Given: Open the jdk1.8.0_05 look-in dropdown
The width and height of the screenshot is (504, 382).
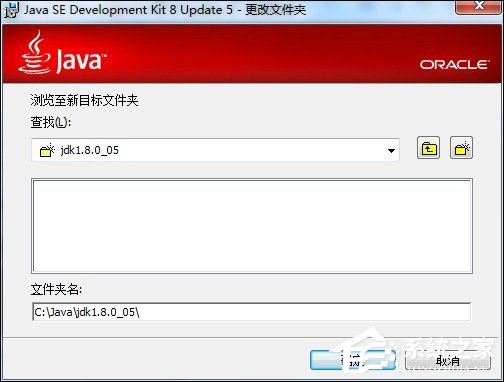Looking at the screenshot, I should click(x=215, y=150).
